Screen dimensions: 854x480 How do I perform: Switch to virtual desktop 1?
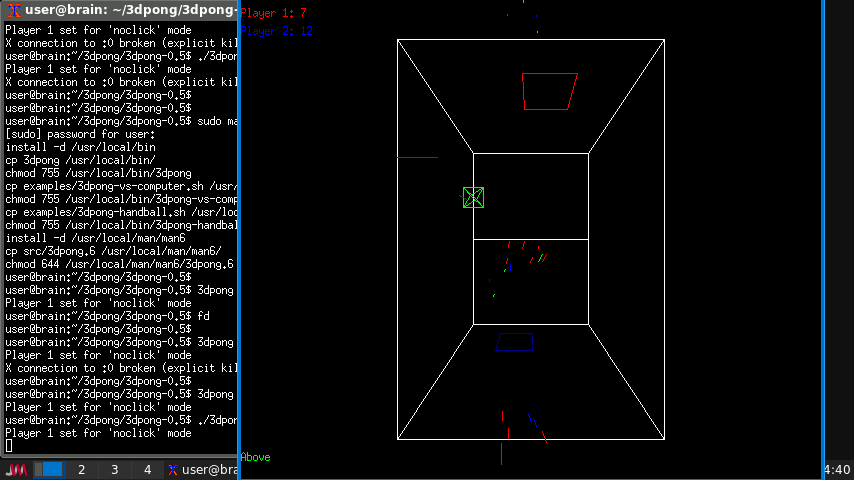51,470
